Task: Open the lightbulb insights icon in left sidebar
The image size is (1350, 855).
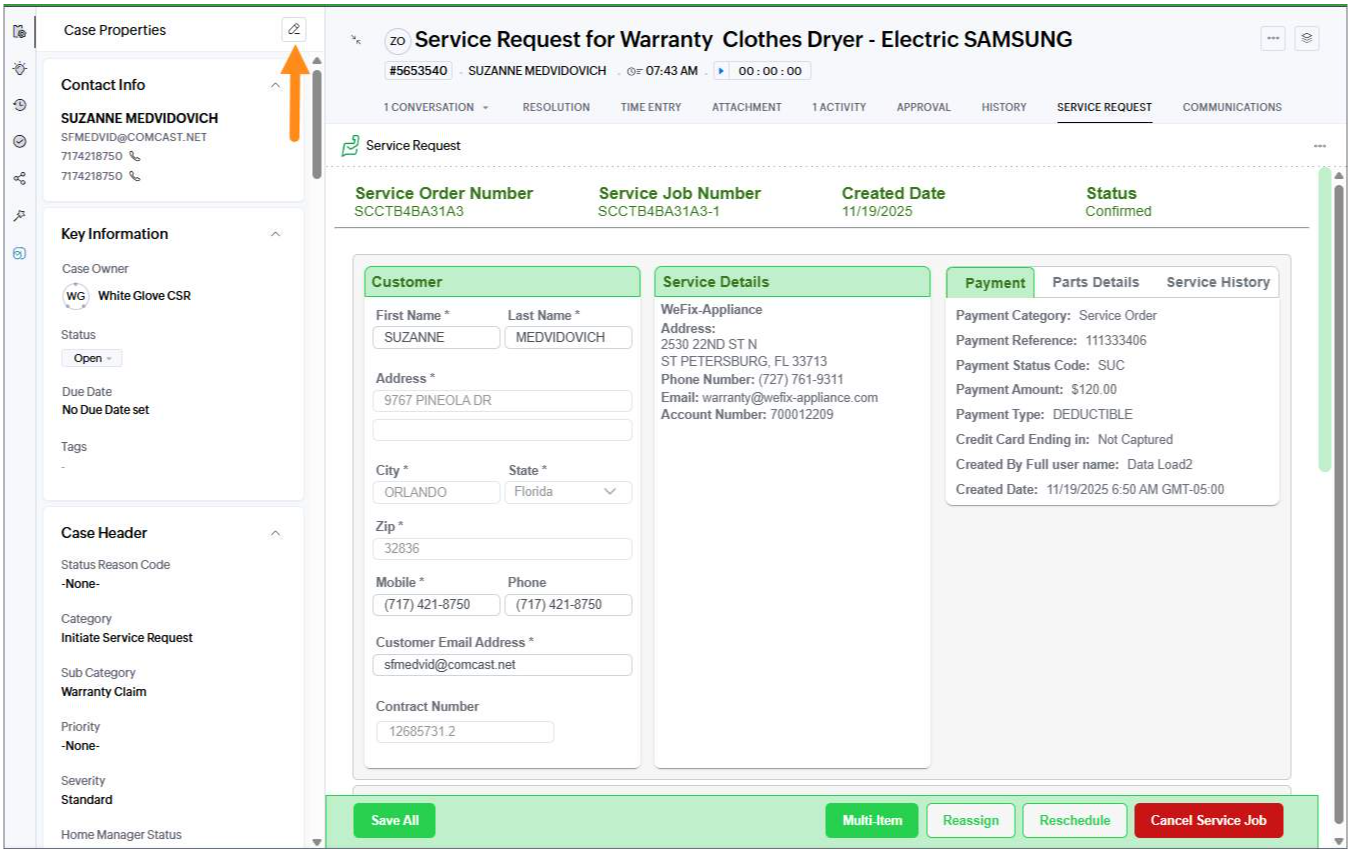Action: [19, 68]
